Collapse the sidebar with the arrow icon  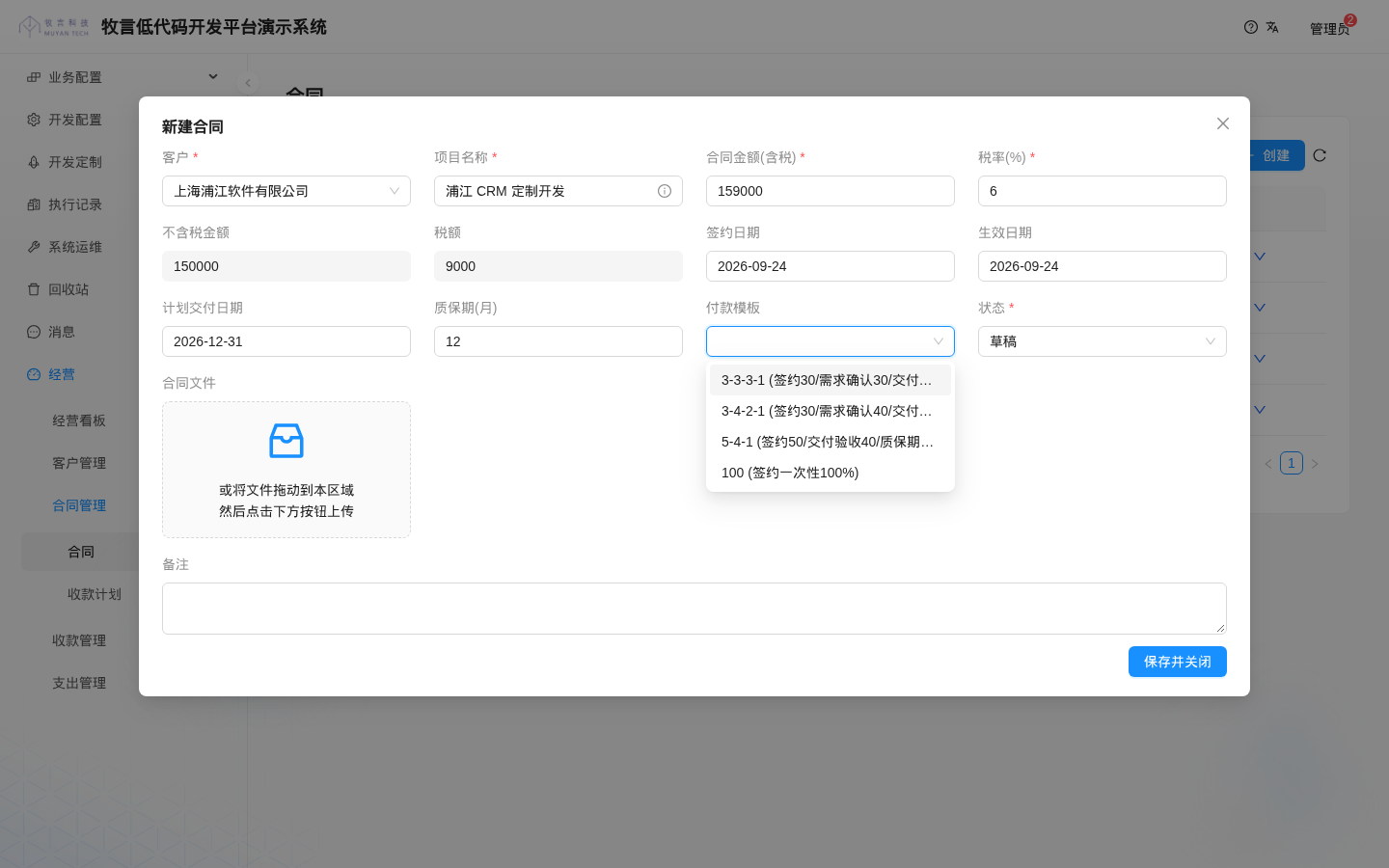[x=248, y=83]
